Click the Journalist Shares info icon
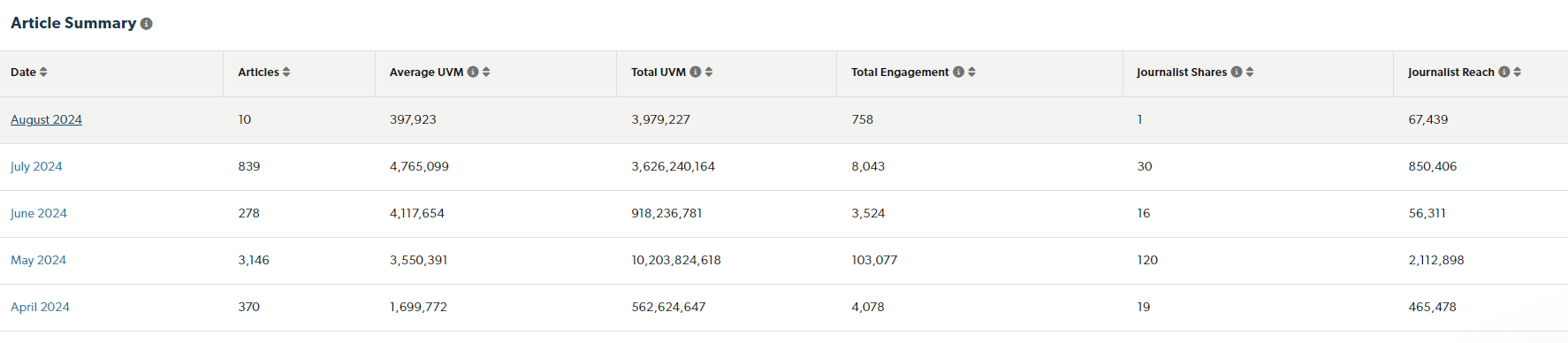This screenshot has width=1568, height=343. (1237, 72)
